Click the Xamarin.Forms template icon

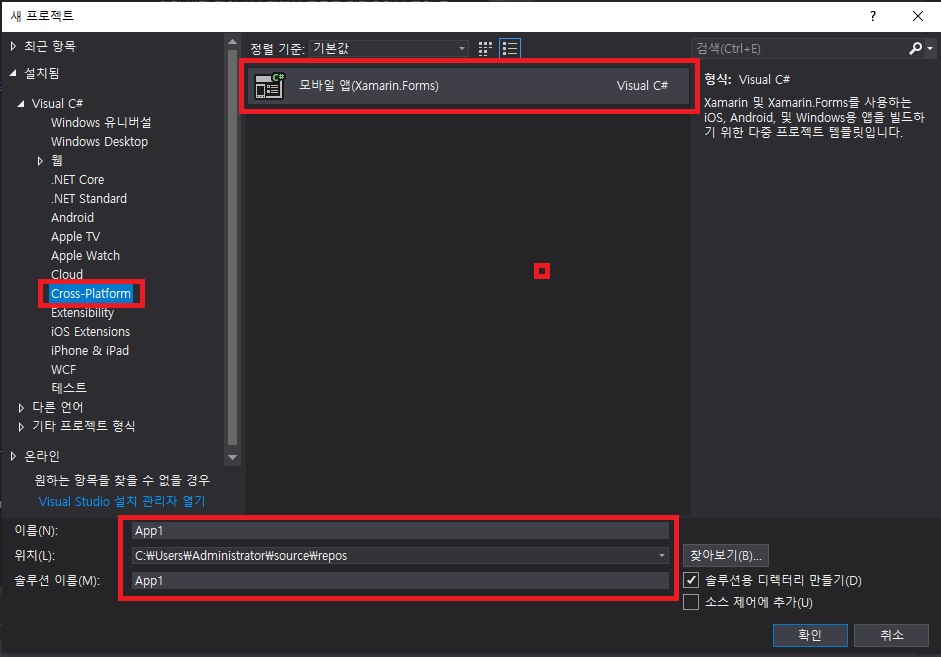[x=269, y=86]
